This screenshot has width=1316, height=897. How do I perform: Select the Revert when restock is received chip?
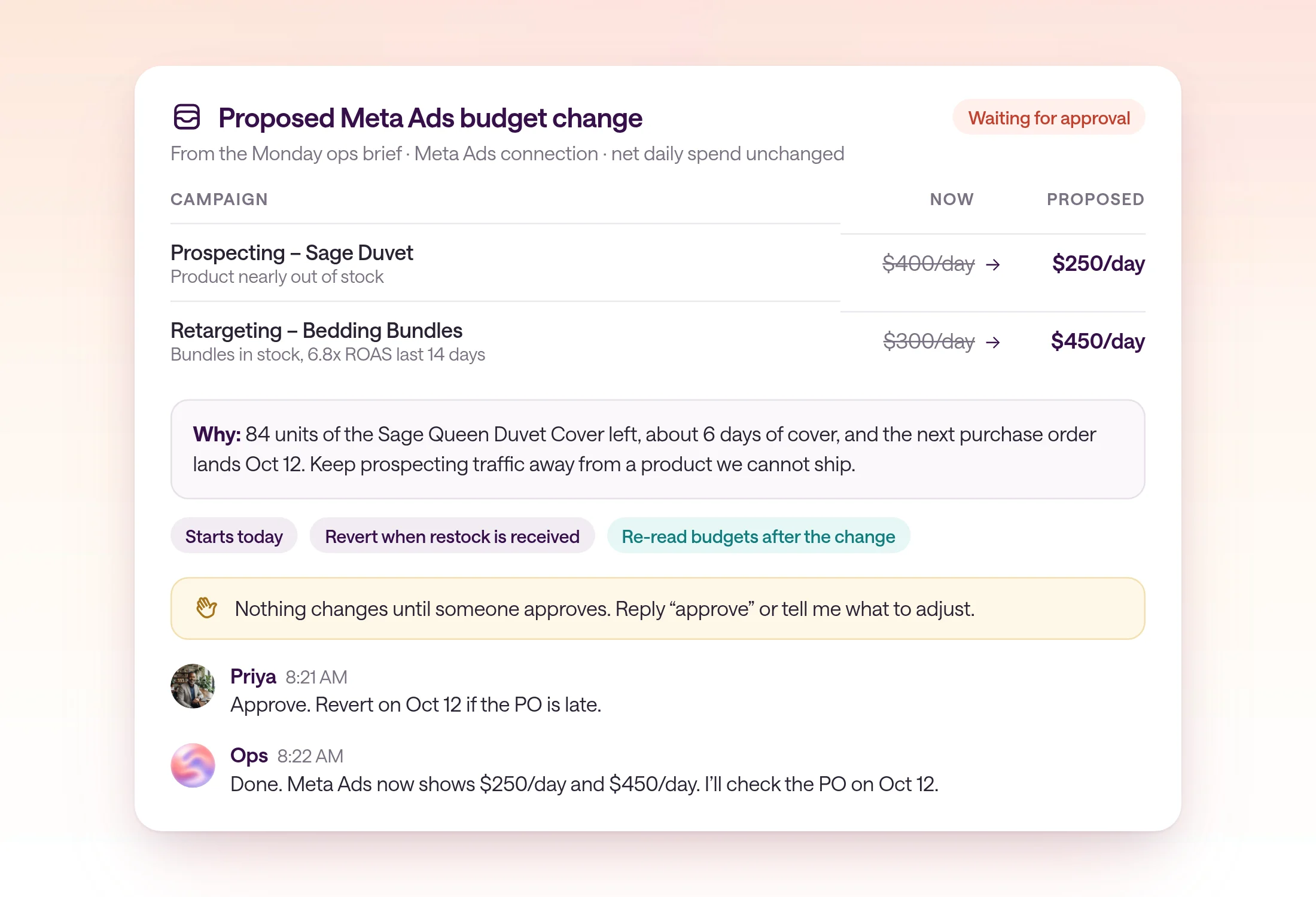coord(452,536)
